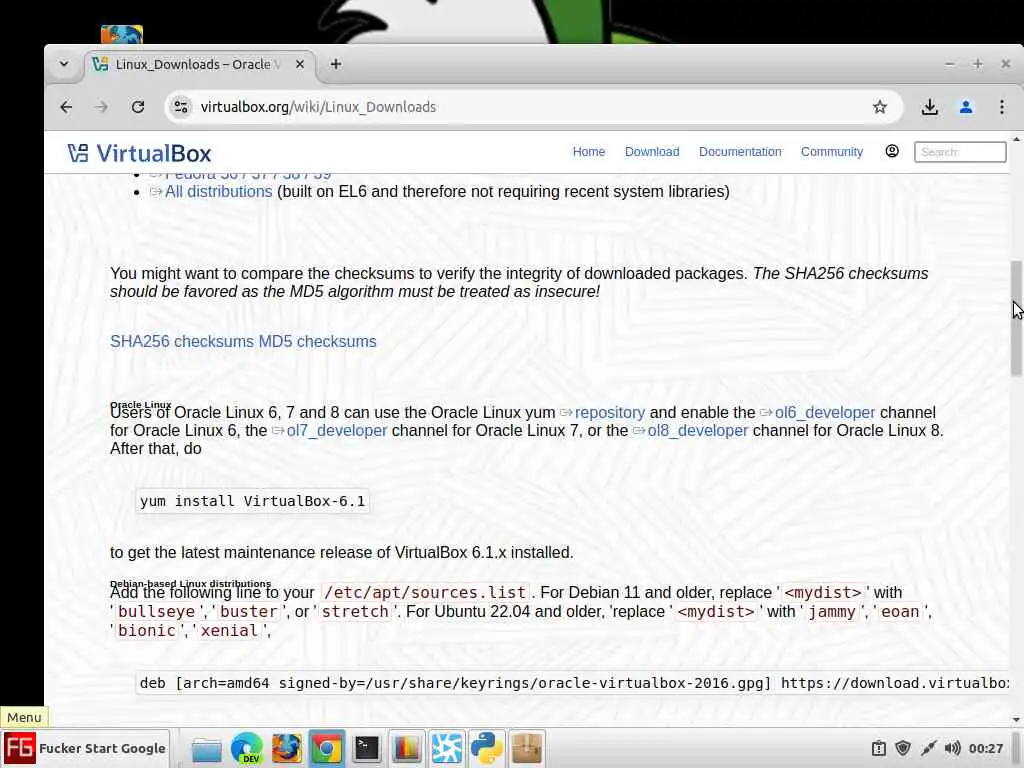Go back to the previous page
1024x768 pixels.
point(66,107)
